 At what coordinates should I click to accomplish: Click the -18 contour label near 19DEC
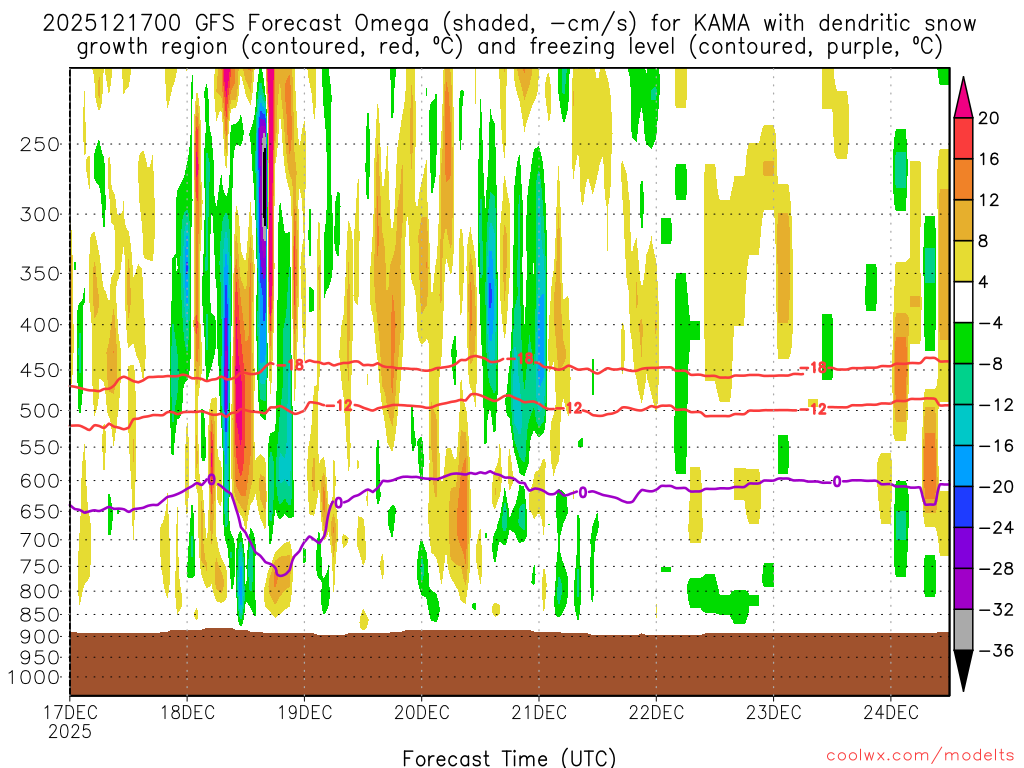click(291, 364)
